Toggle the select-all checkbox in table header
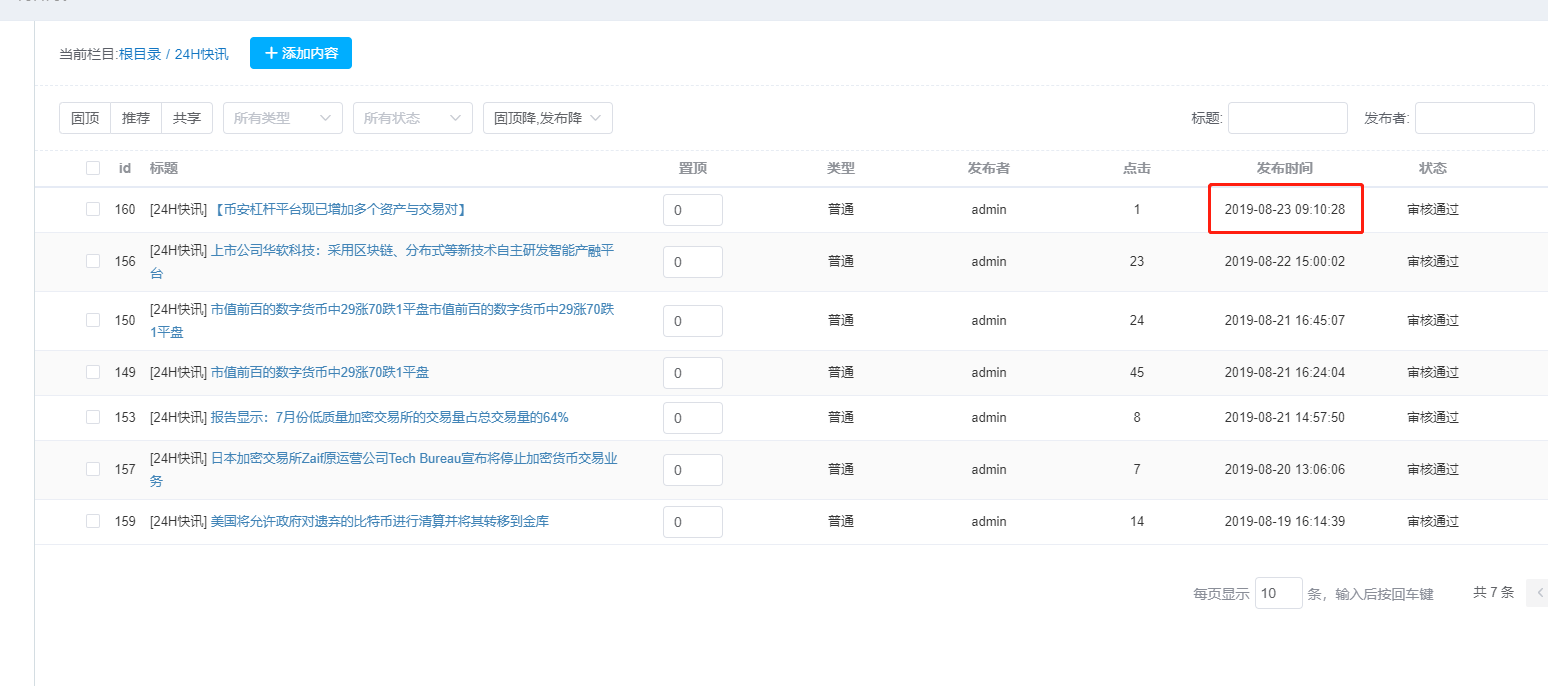The height and width of the screenshot is (686, 1548). (93, 168)
